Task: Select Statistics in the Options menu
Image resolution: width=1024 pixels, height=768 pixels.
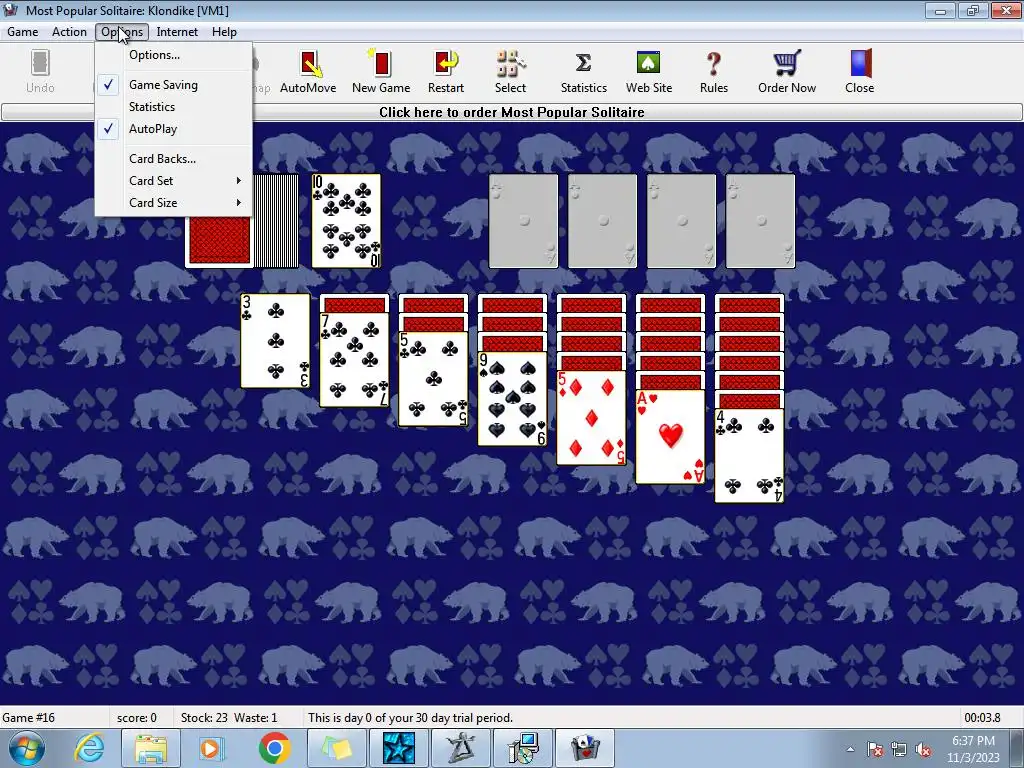Action: (x=174, y=107)
